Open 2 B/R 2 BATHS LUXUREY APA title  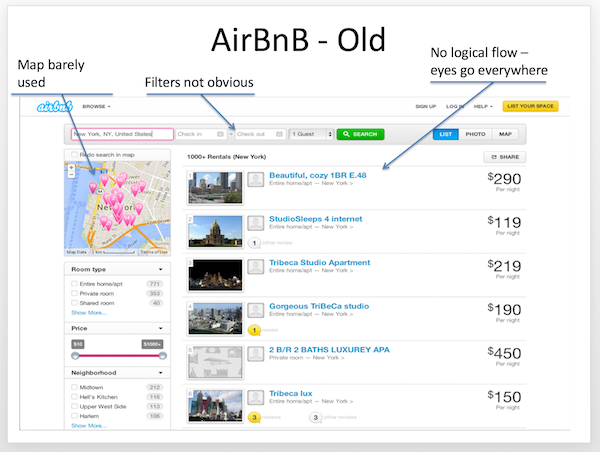pos(329,350)
